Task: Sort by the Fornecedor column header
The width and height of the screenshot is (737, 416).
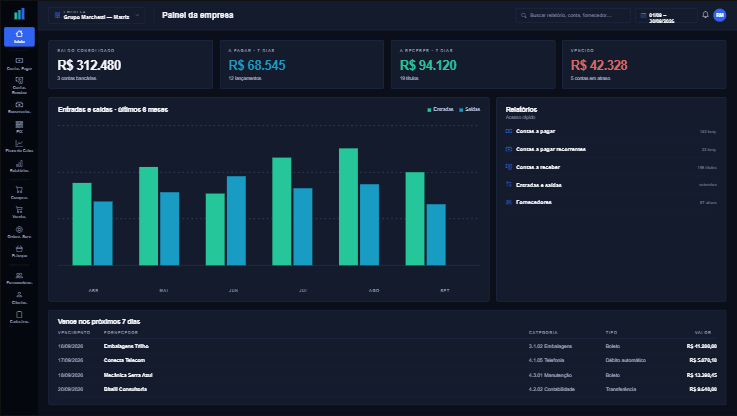Action: coord(121,332)
